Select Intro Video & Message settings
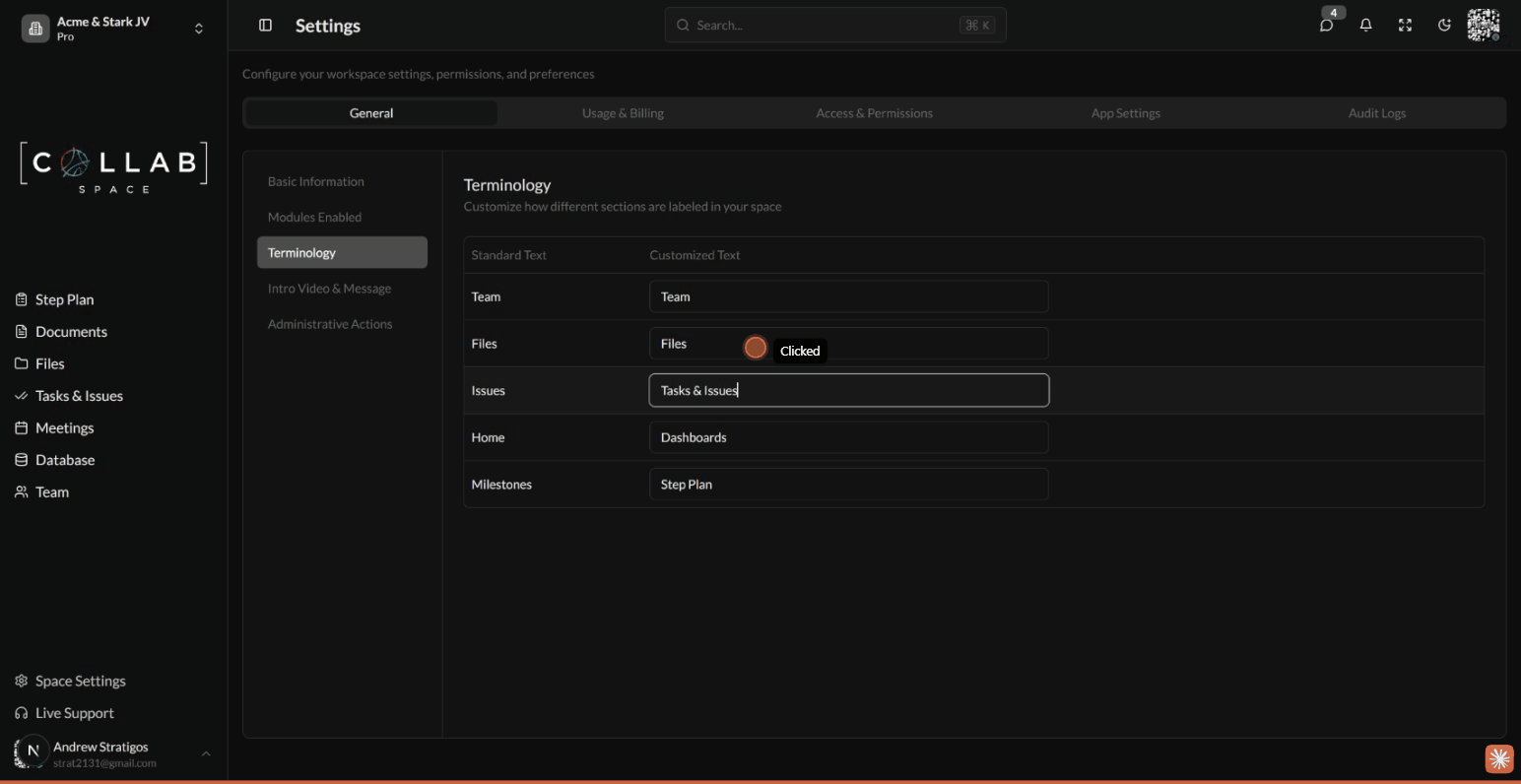This screenshot has width=1521, height=784. click(x=329, y=288)
